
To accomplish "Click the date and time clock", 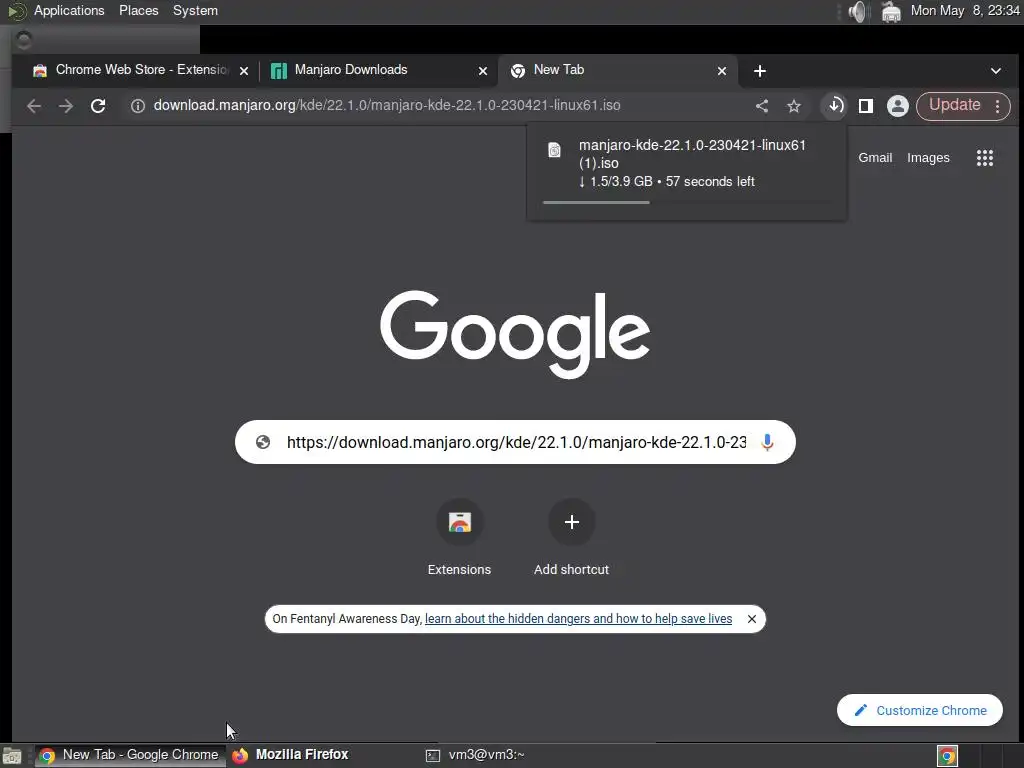I will [x=965, y=10].
